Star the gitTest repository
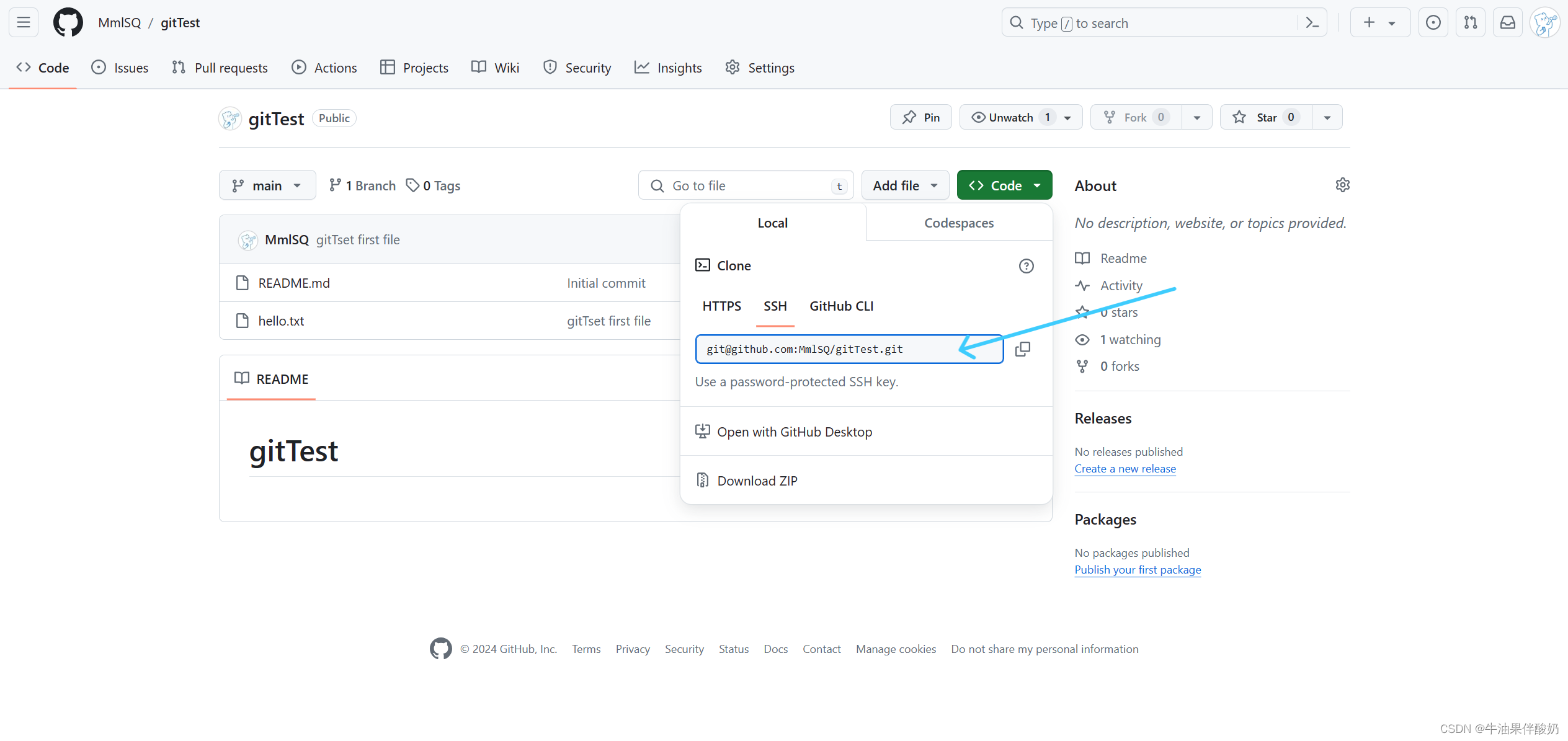Screen dimensions: 1568x741 (1265, 117)
